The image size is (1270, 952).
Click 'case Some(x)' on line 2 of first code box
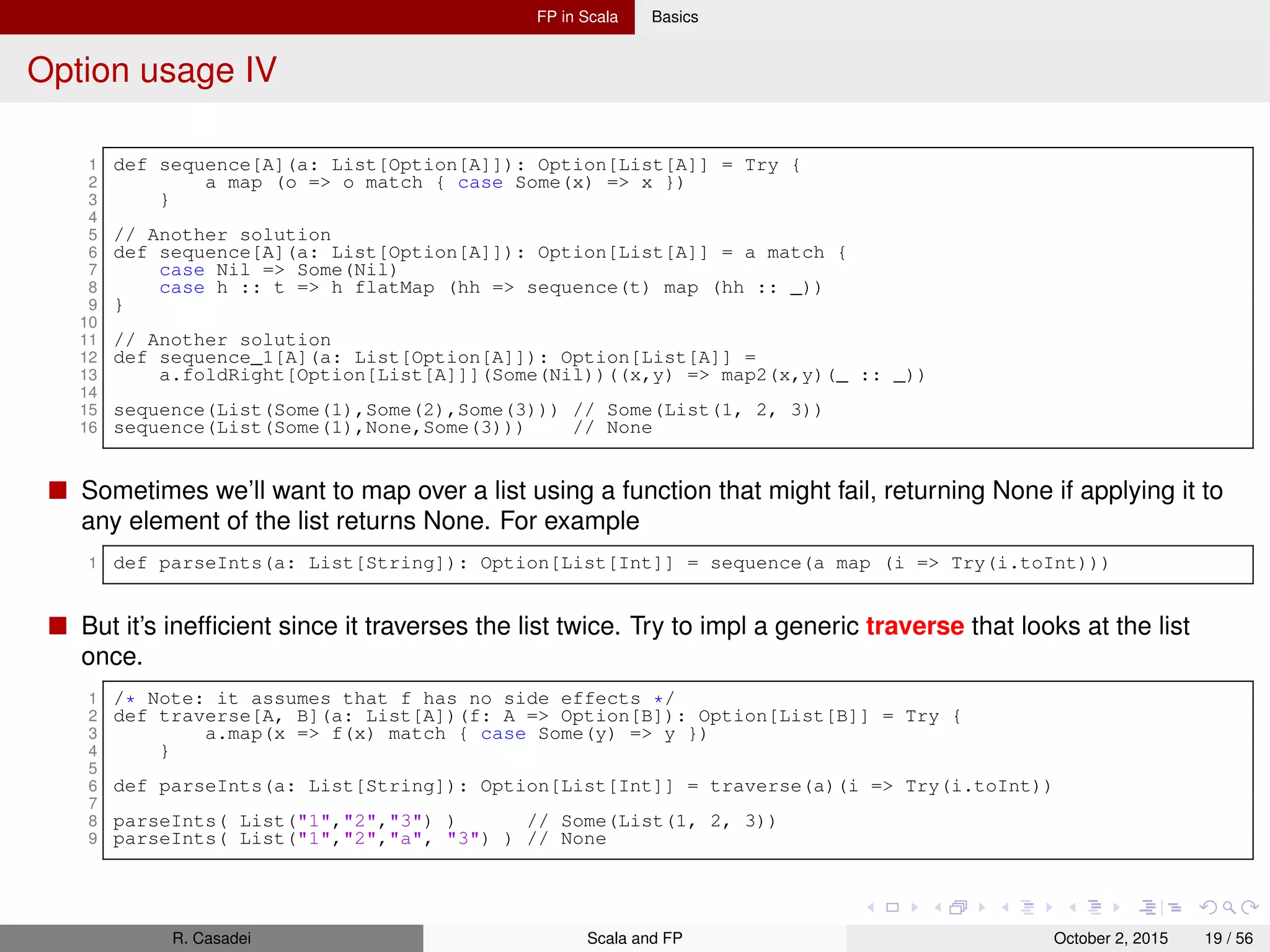click(x=525, y=182)
